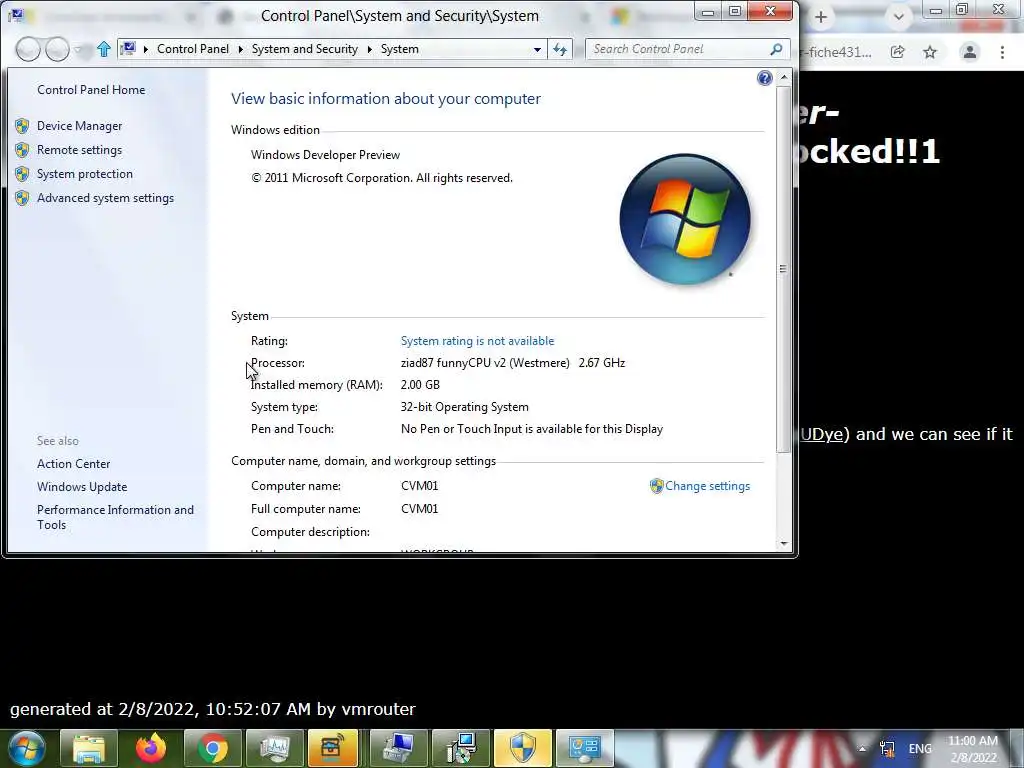Click the Back navigation arrow button
The width and height of the screenshot is (1024, 768).
point(28,49)
